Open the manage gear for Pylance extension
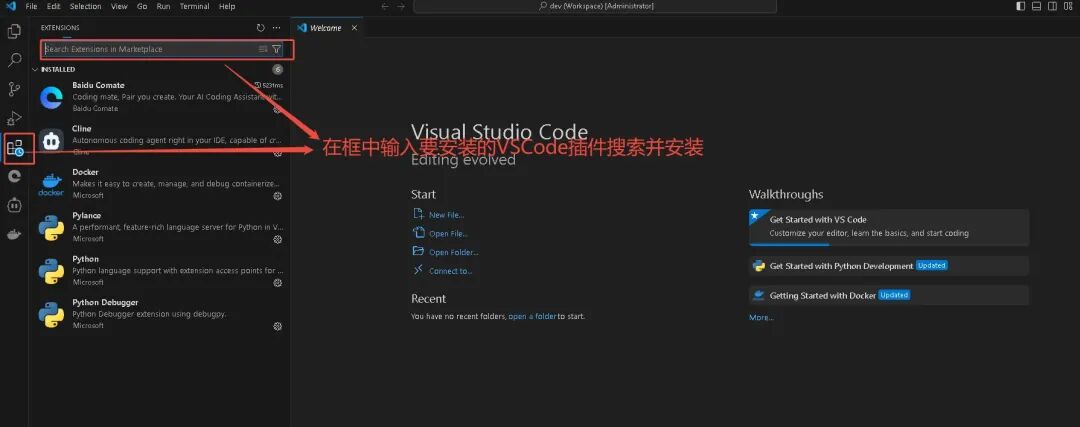Viewport: 1080px width, 427px height. point(278,239)
